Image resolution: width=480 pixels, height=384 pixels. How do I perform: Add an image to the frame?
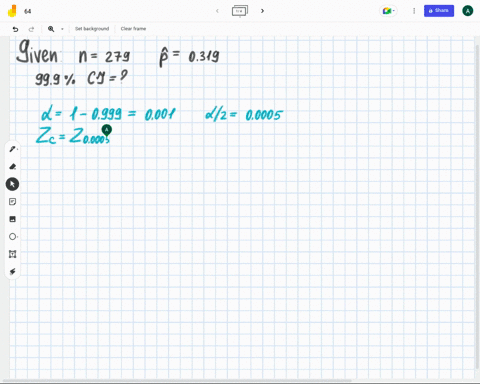pos(12,219)
